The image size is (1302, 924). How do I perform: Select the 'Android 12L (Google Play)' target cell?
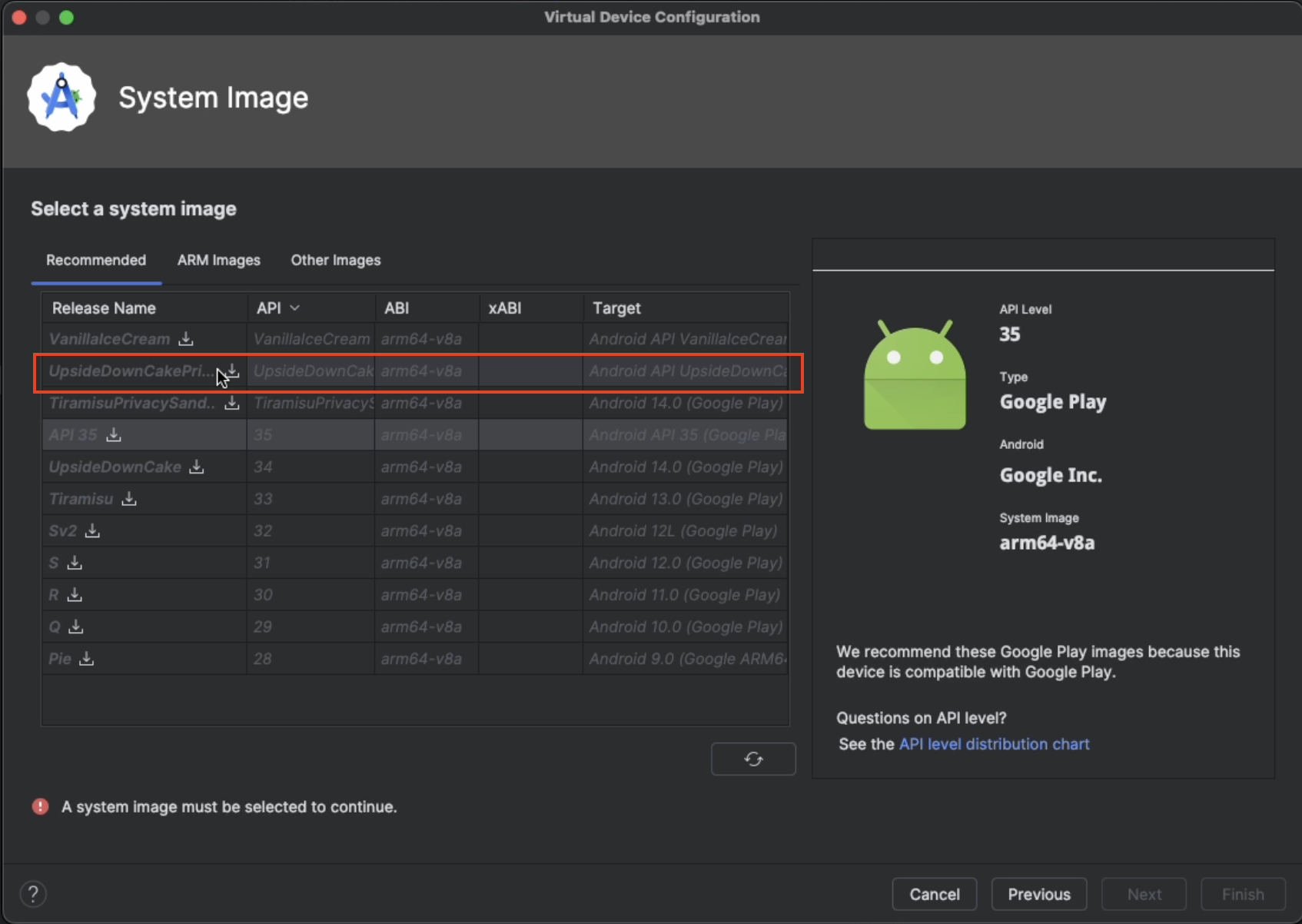pos(686,530)
